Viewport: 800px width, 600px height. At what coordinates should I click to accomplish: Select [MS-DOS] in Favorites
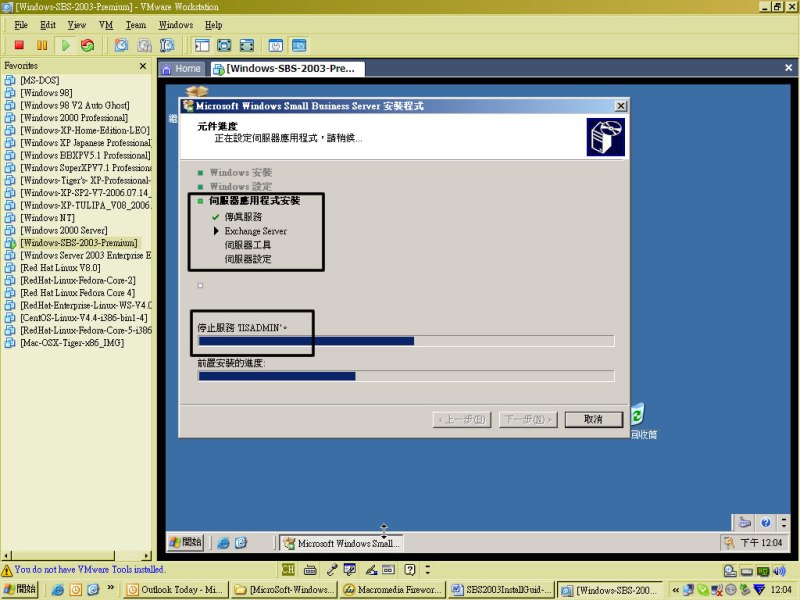(39, 80)
